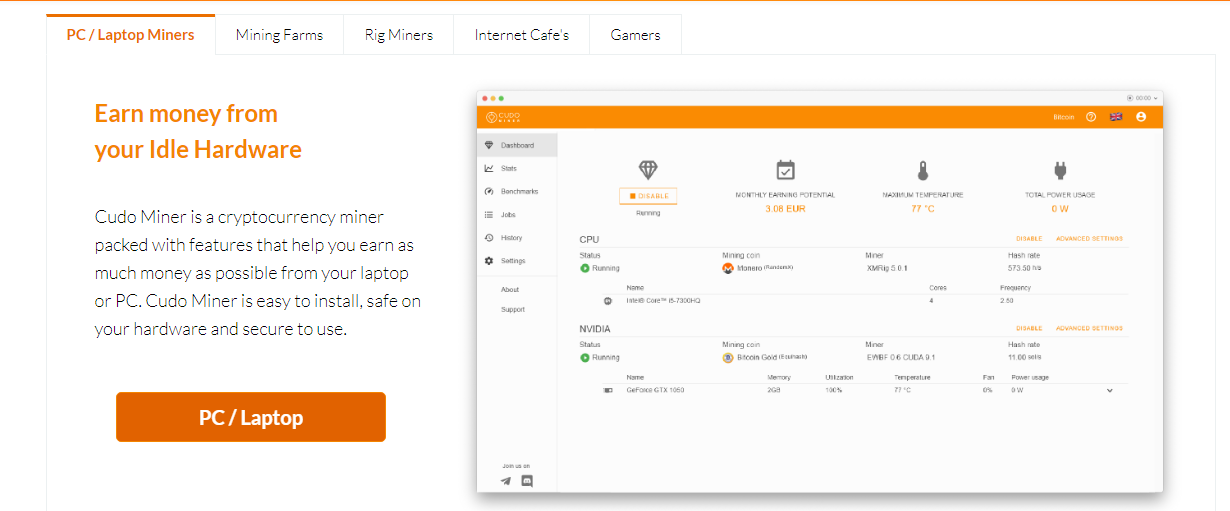Click GeForce GTX 1050 name
Viewport: 1230px width, 511px height.
[x=655, y=390]
